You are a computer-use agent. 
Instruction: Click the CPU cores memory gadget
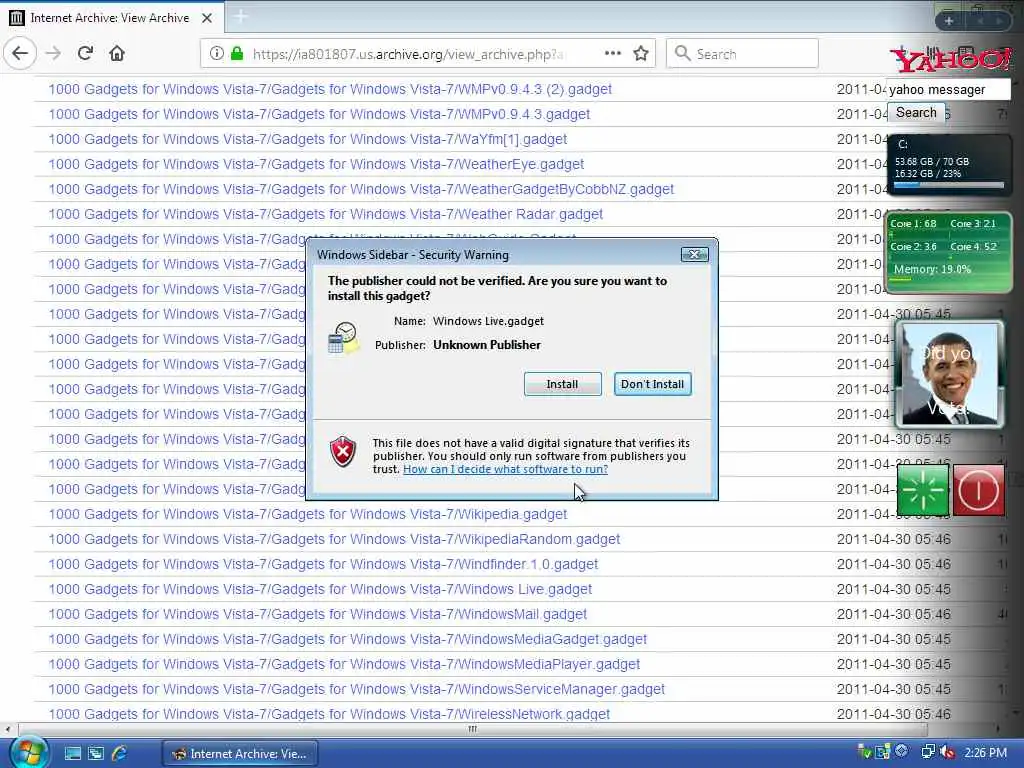(x=948, y=251)
